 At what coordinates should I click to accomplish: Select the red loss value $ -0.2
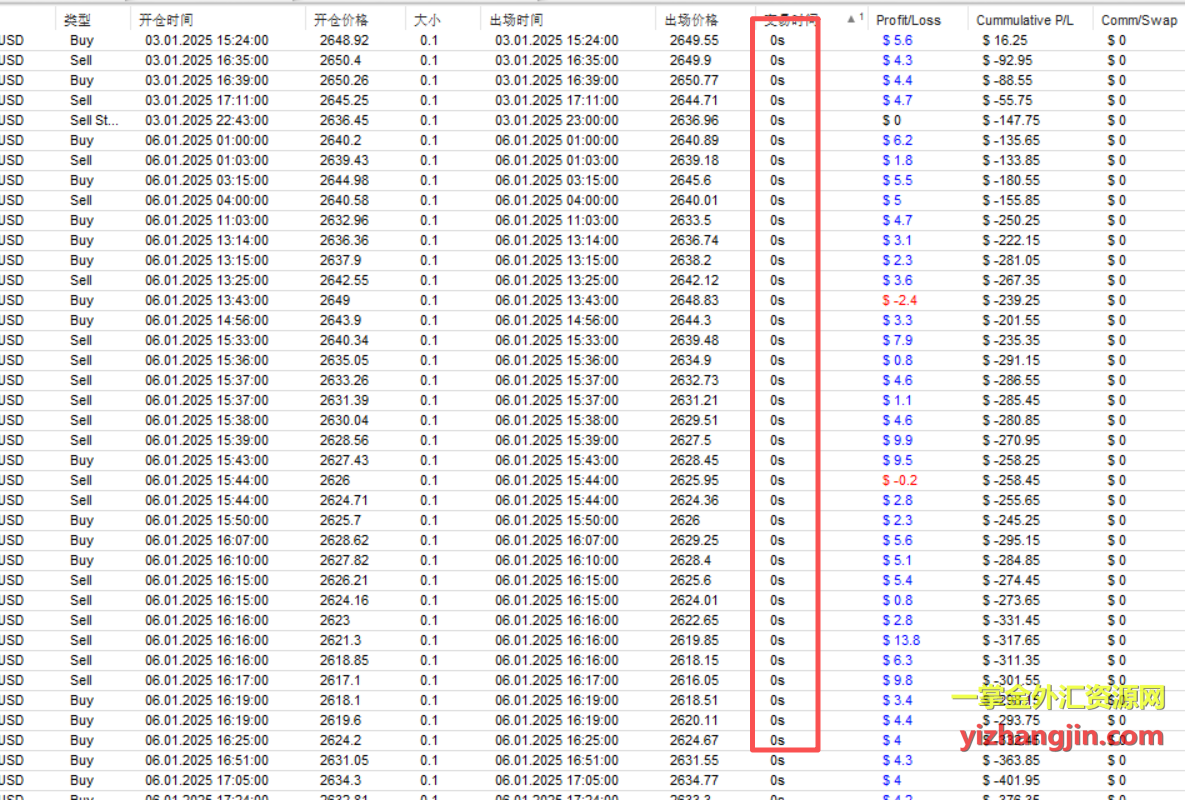coord(900,480)
